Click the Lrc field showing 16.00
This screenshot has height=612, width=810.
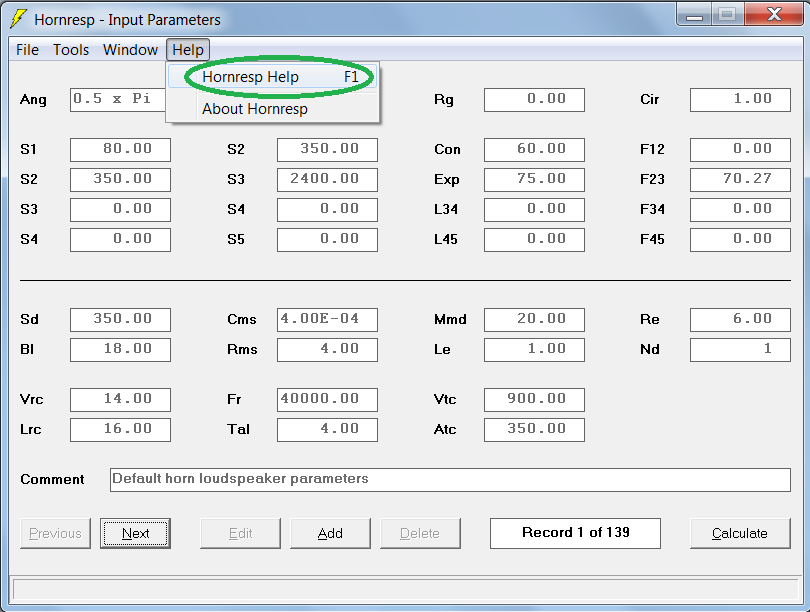coord(120,430)
